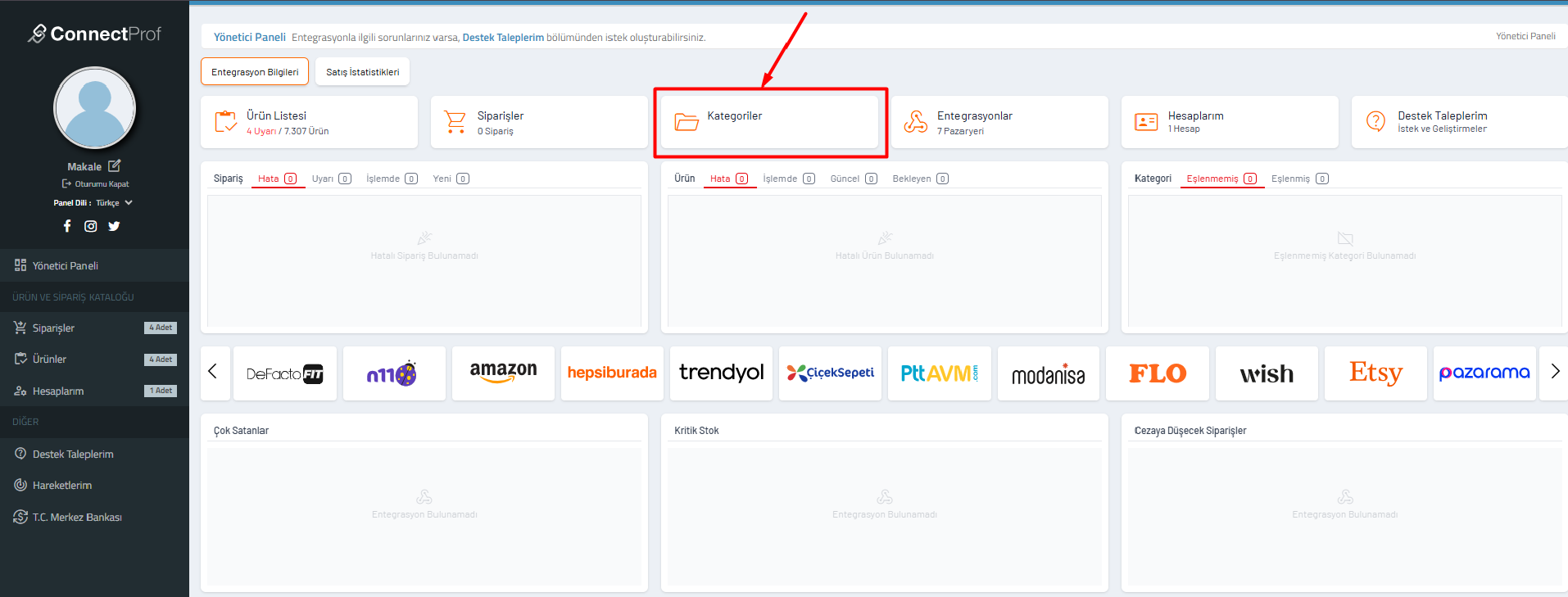This screenshot has width=1568, height=597.
Task: Click the Ürünler clipboard icon in the sidebar
Action: coord(20,359)
